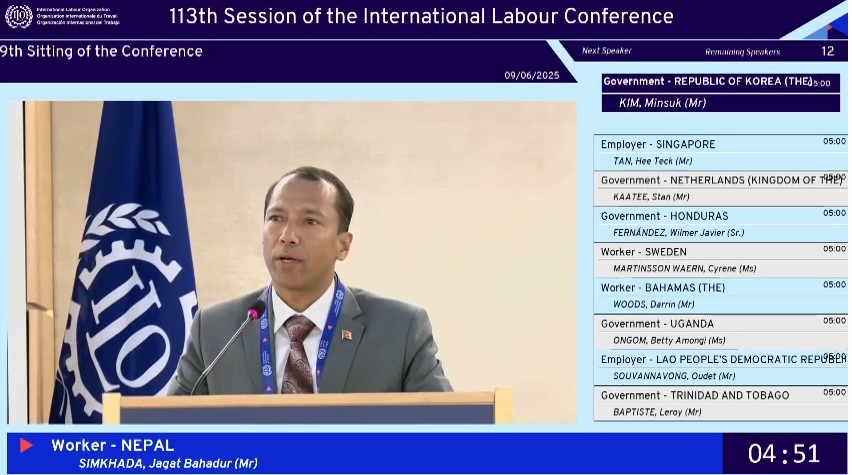This screenshot has width=852, height=475.
Task: Click the 05:00 time for Uganda
Action: [x=834, y=321]
